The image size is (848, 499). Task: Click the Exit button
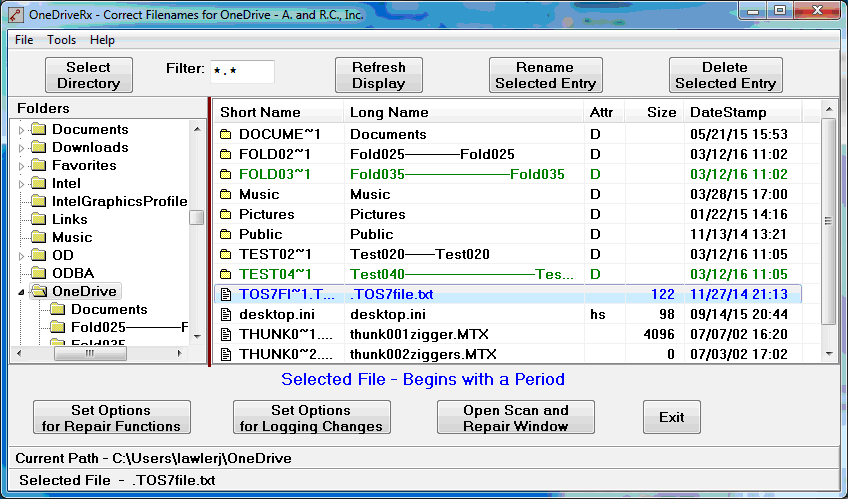(672, 417)
